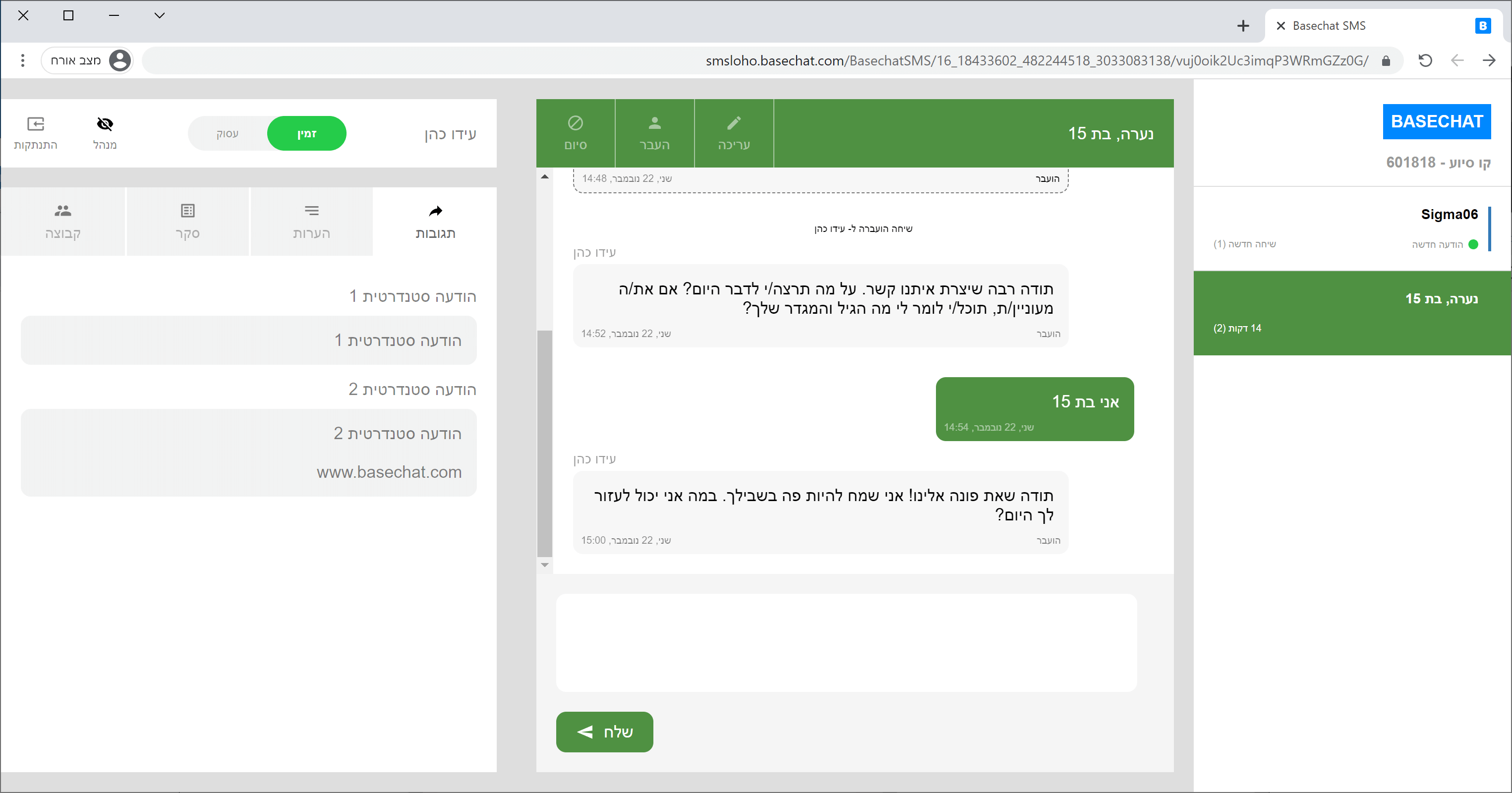
Task: Expand browser tab search chevron
Action: (x=159, y=16)
